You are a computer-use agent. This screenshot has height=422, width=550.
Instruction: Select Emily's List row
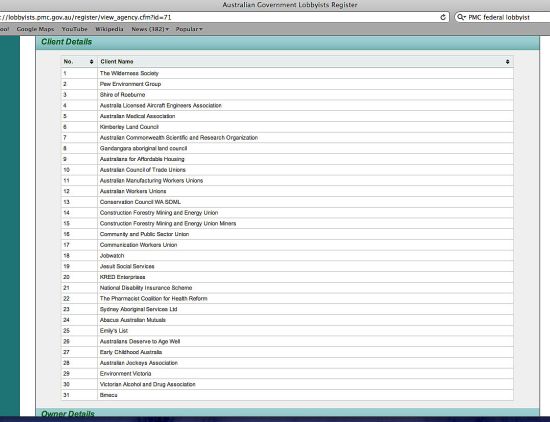287,331
